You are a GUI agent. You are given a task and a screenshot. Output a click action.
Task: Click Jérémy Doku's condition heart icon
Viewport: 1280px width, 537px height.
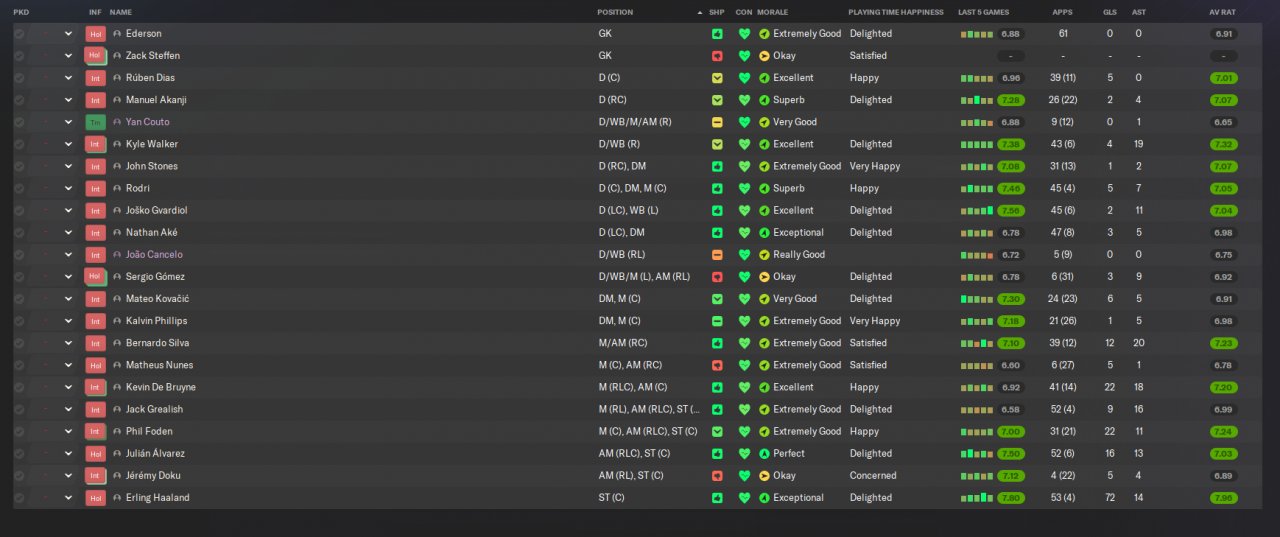(x=744, y=475)
